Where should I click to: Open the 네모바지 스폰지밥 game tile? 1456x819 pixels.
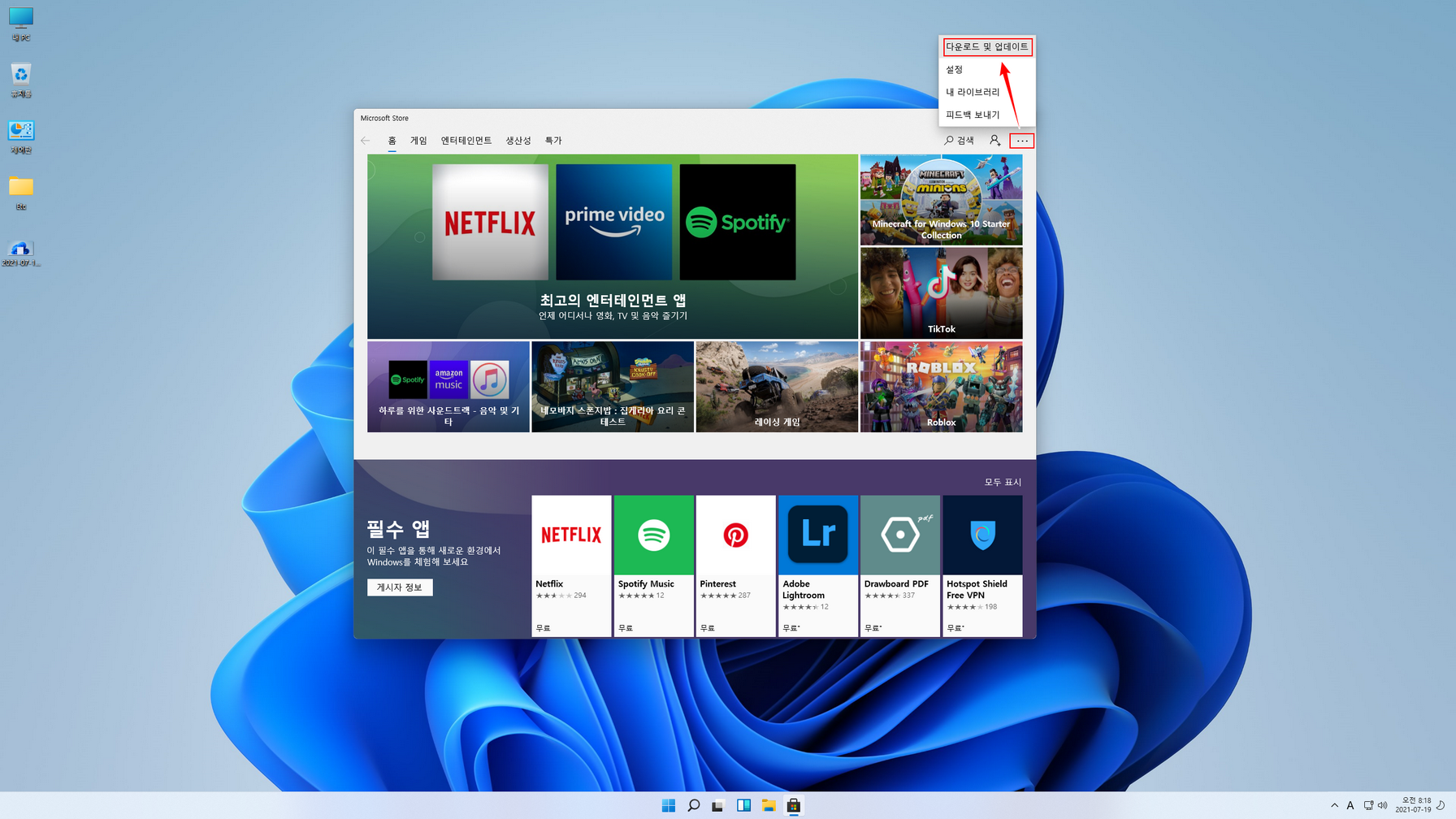pos(613,387)
